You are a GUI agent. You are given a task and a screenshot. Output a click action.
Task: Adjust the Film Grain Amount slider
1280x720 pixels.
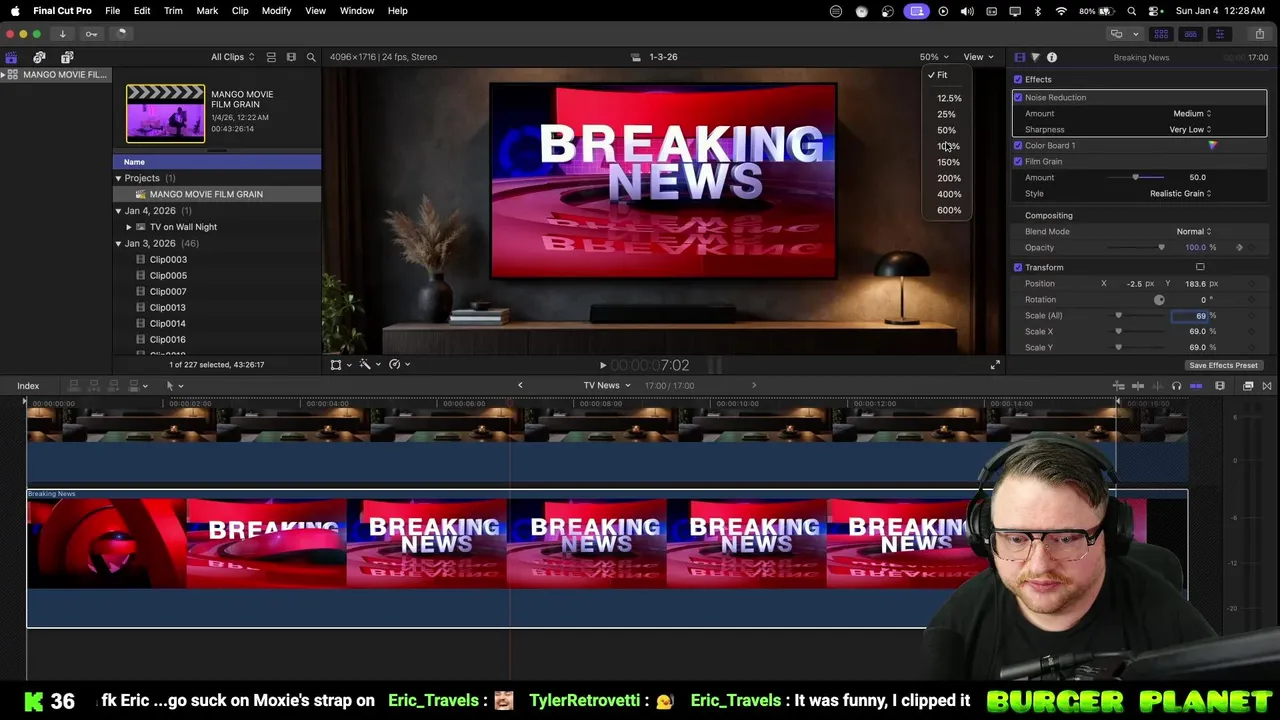point(1136,177)
